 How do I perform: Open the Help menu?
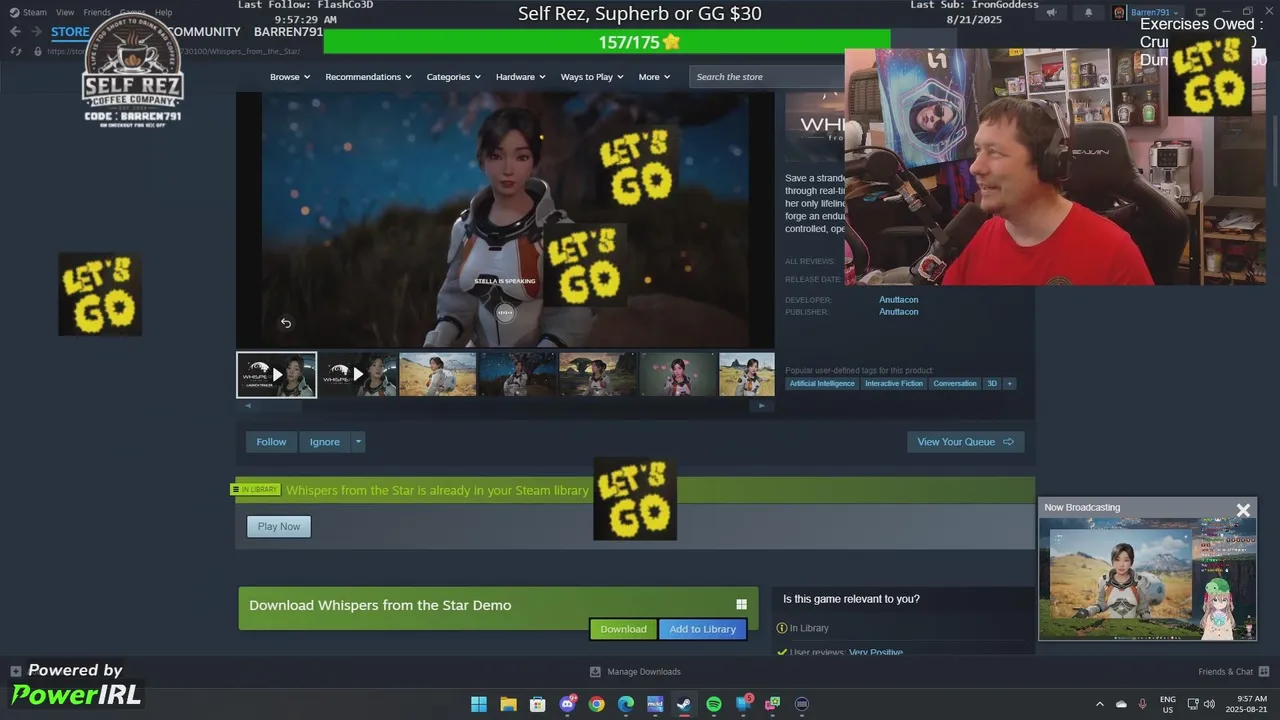click(163, 12)
